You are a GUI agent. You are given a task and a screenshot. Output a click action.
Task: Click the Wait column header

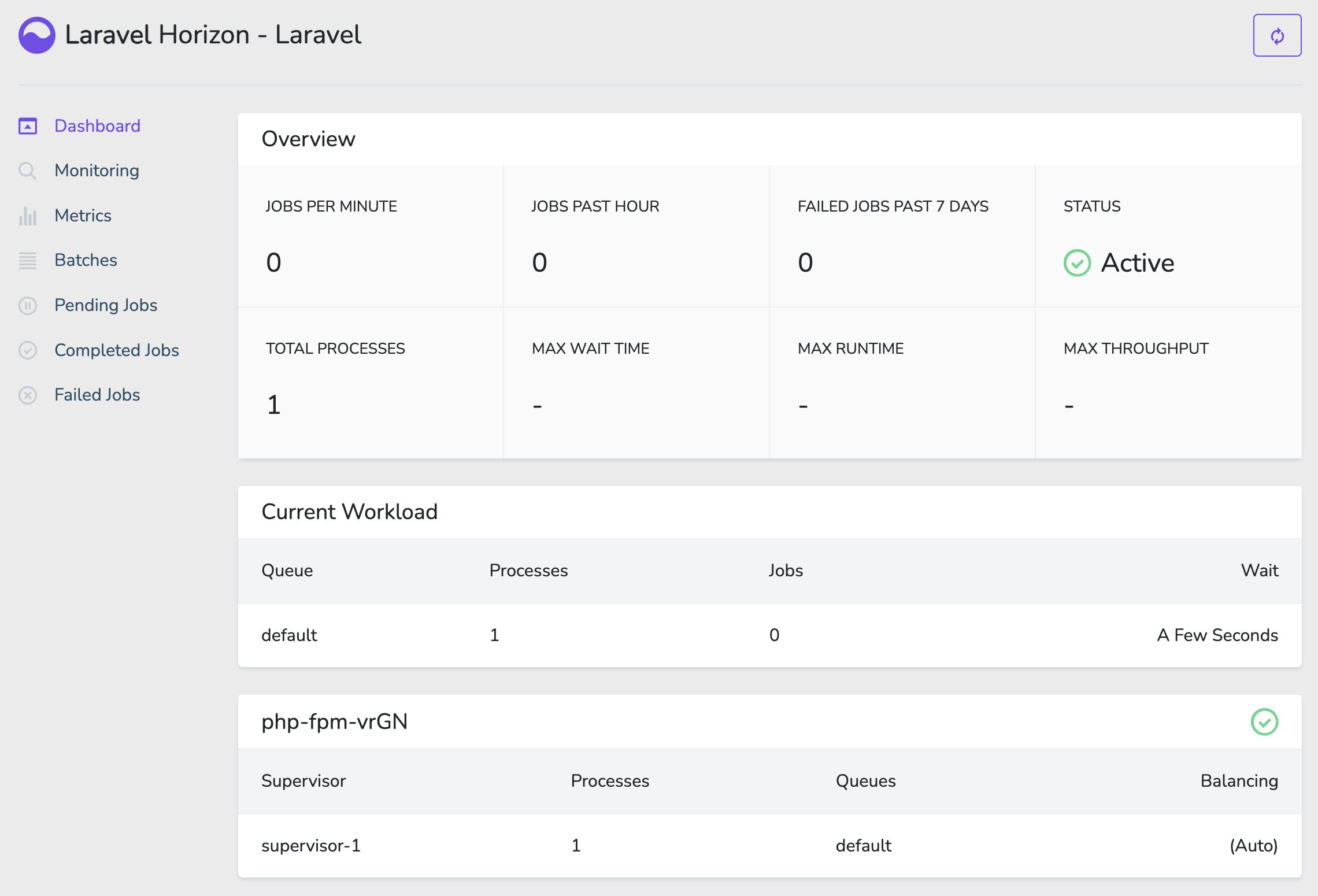(1260, 571)
